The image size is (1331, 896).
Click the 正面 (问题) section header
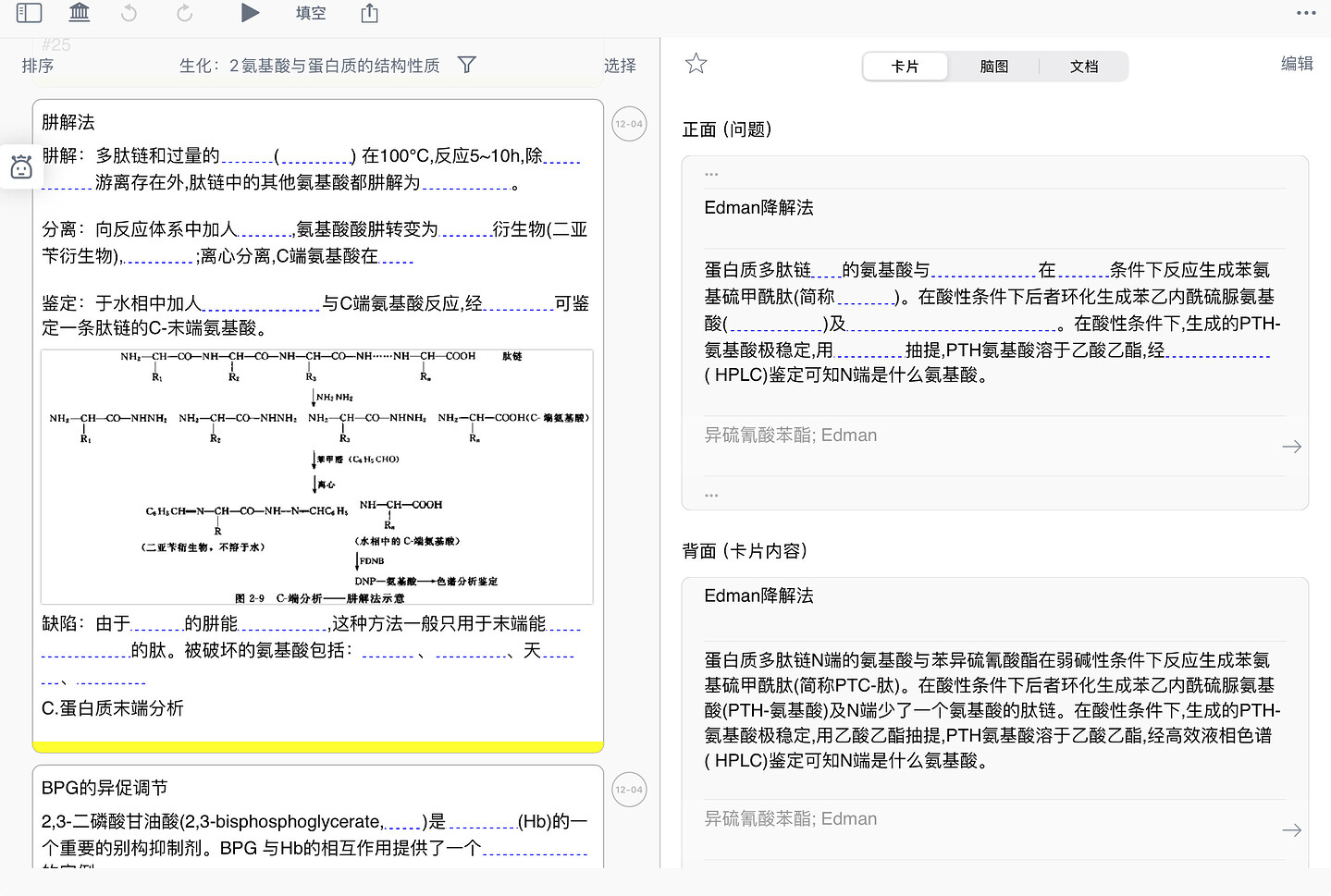[x=727, y=129]
